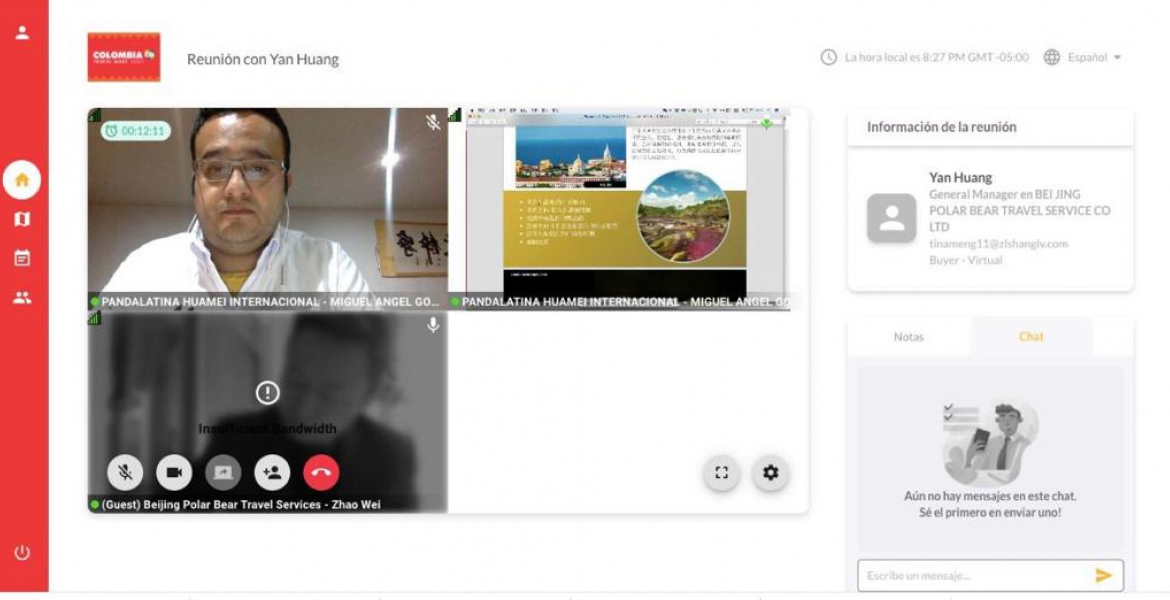Send the chat message with arrow icon
Viewport: 1170px width, 600px height.
coord(1103,575)
